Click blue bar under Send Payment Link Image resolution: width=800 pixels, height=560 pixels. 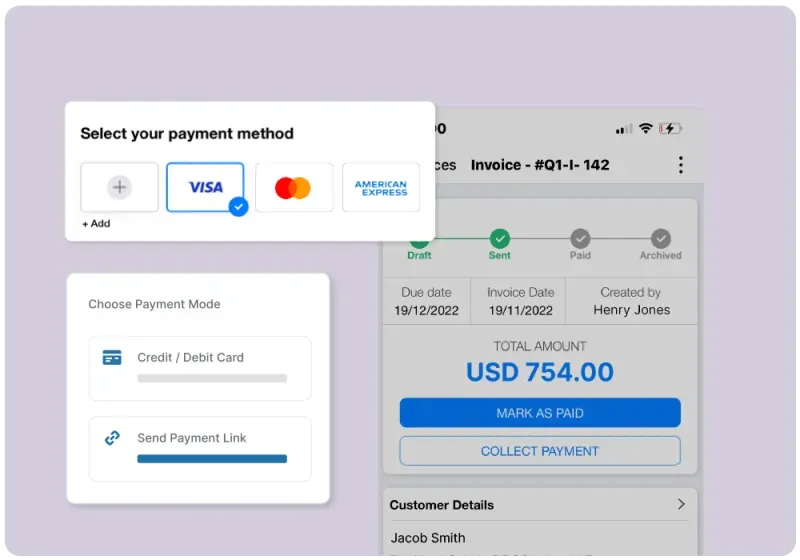coord(212,459)
